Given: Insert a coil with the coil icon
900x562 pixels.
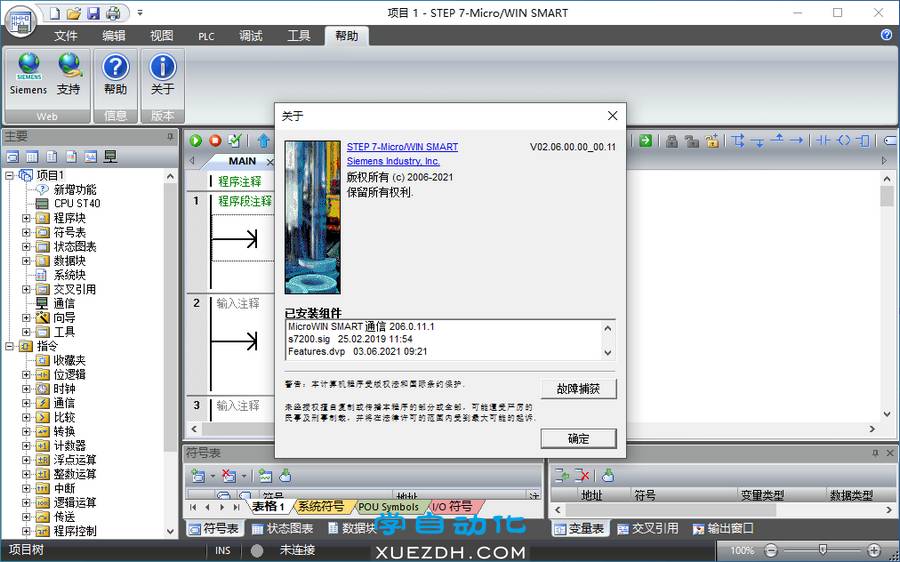Looking at the screenshot, I should click(x=843, y=141).
